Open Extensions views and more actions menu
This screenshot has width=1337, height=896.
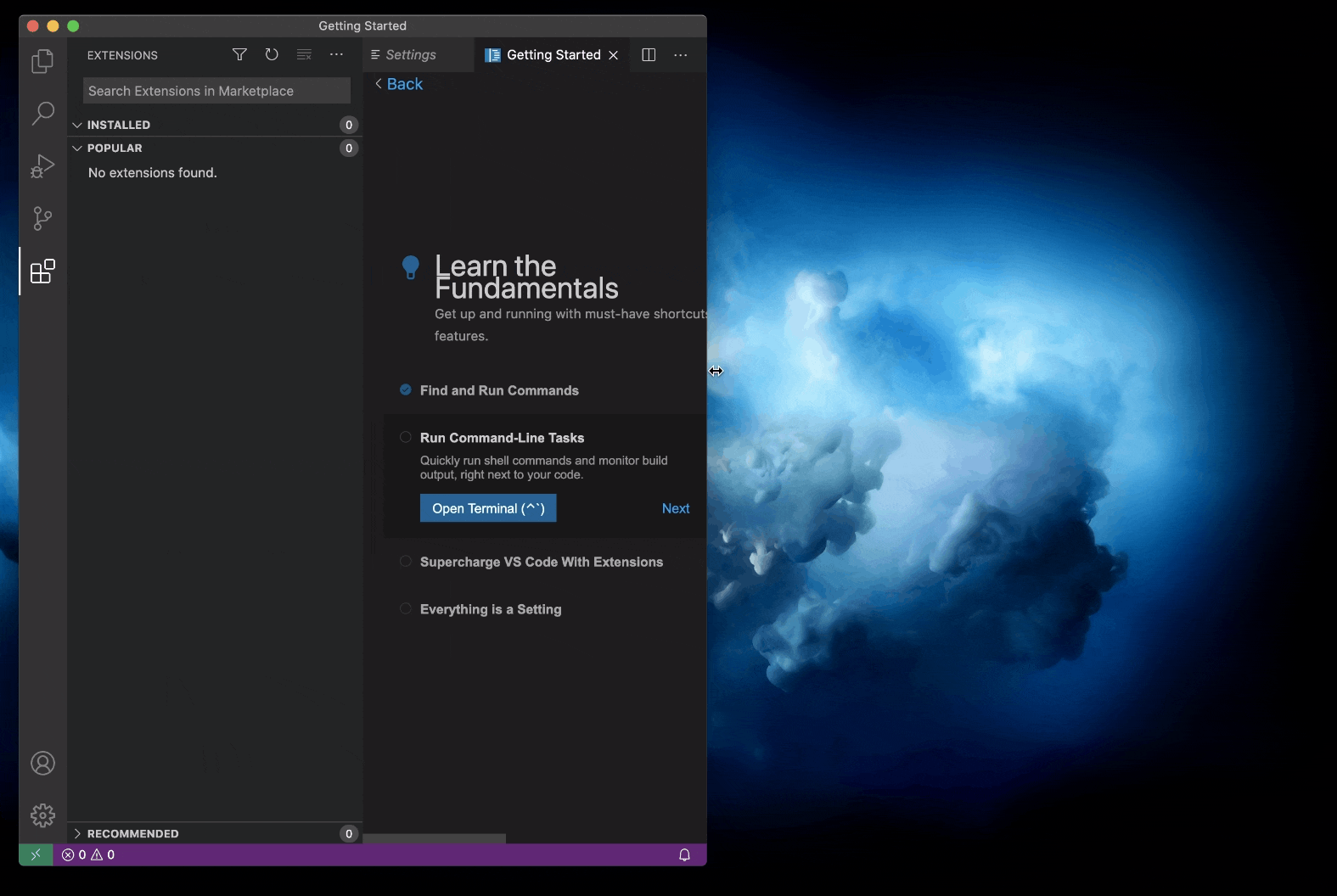336,54
